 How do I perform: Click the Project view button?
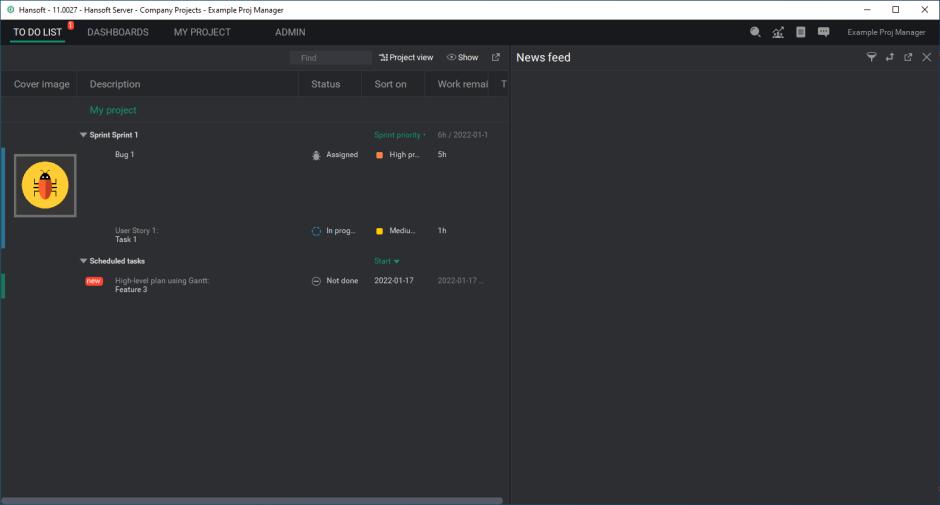click(x=406, y=58)
